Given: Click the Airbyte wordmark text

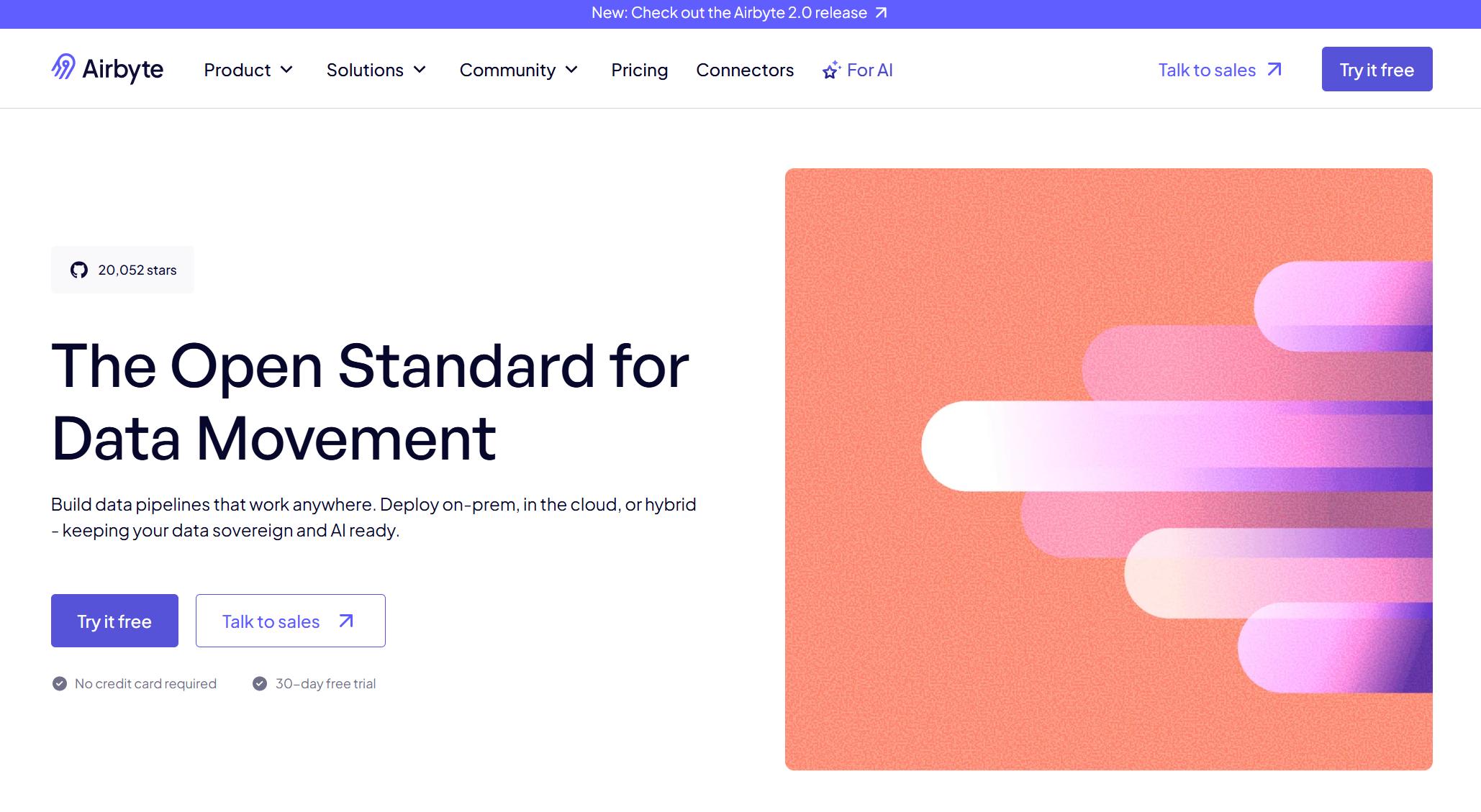Looking at the screenshot, I should click(123, 70).
